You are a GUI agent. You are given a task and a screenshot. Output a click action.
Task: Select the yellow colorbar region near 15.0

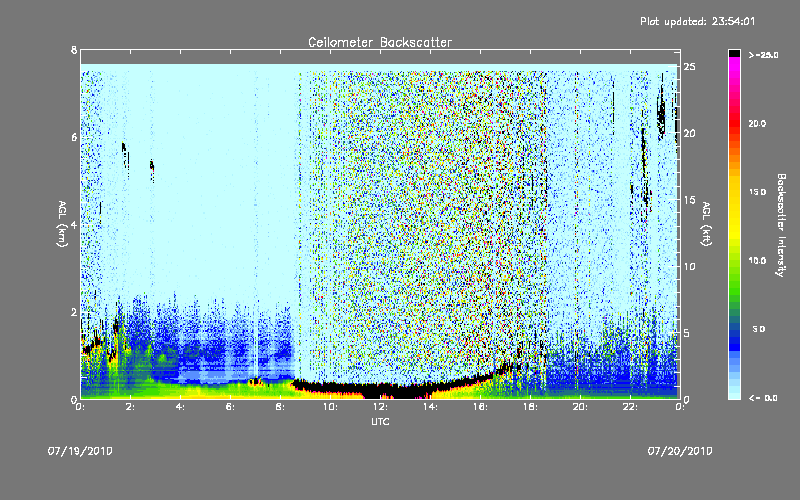(734, 193)
